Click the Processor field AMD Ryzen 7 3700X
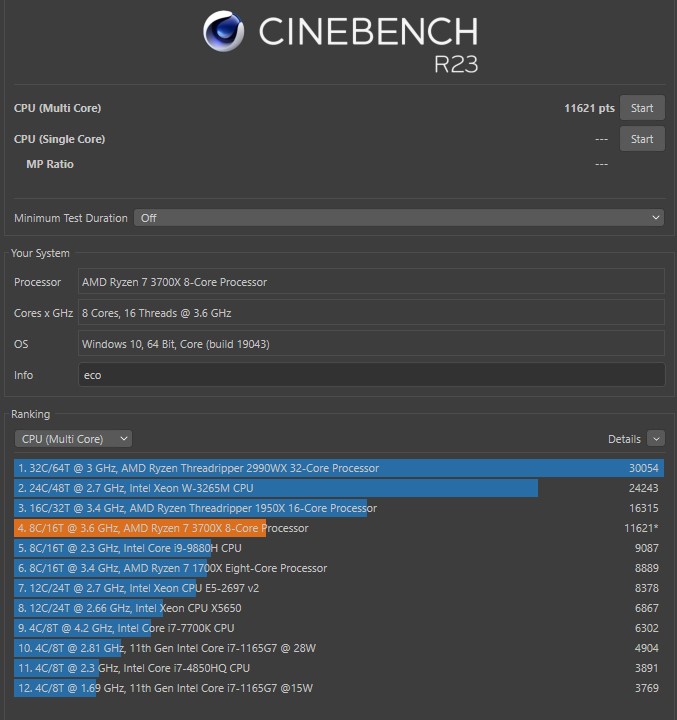677x720 pixels. point(372,281)
